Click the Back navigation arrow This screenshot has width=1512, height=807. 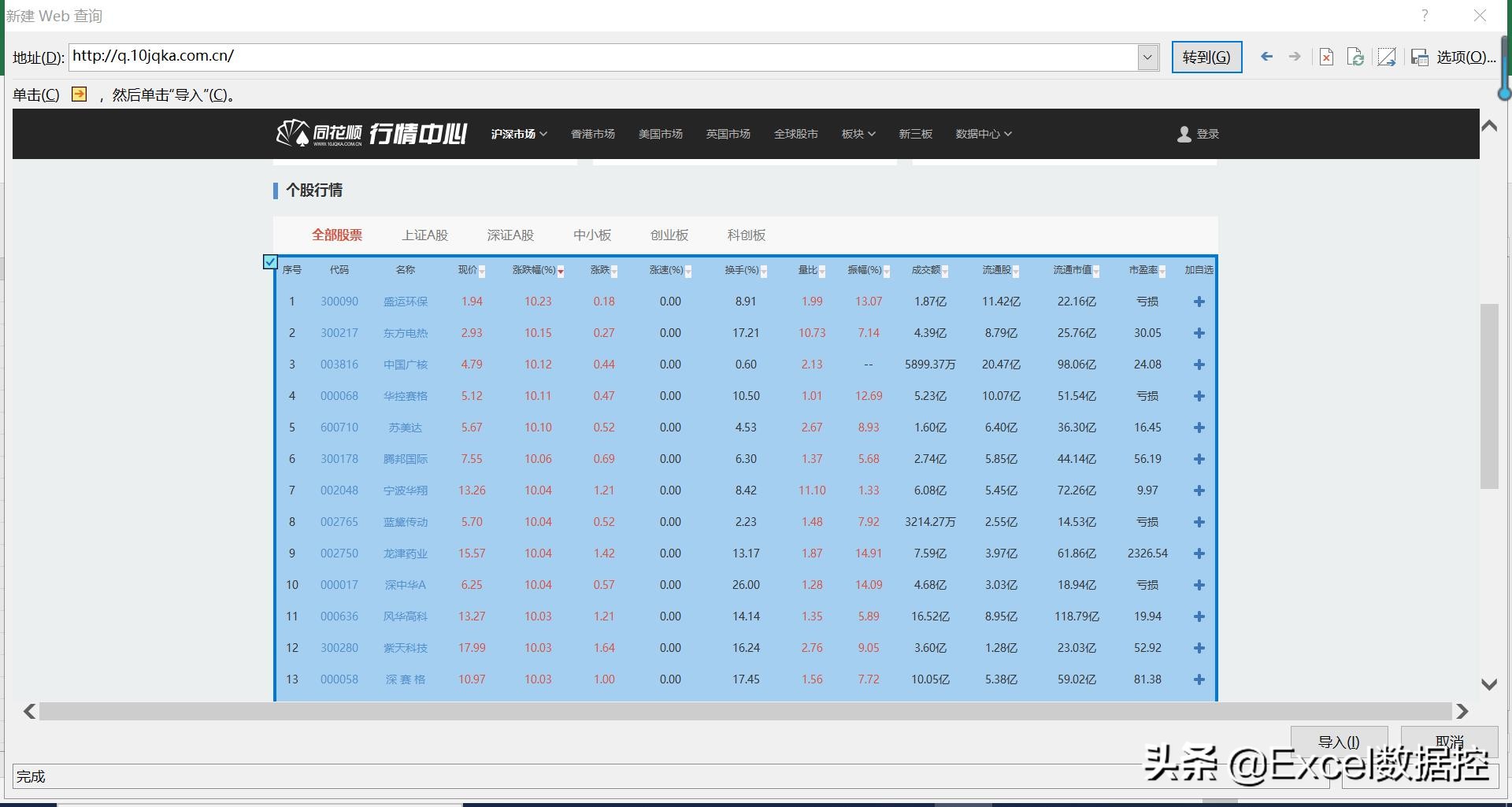(1266, 57)
